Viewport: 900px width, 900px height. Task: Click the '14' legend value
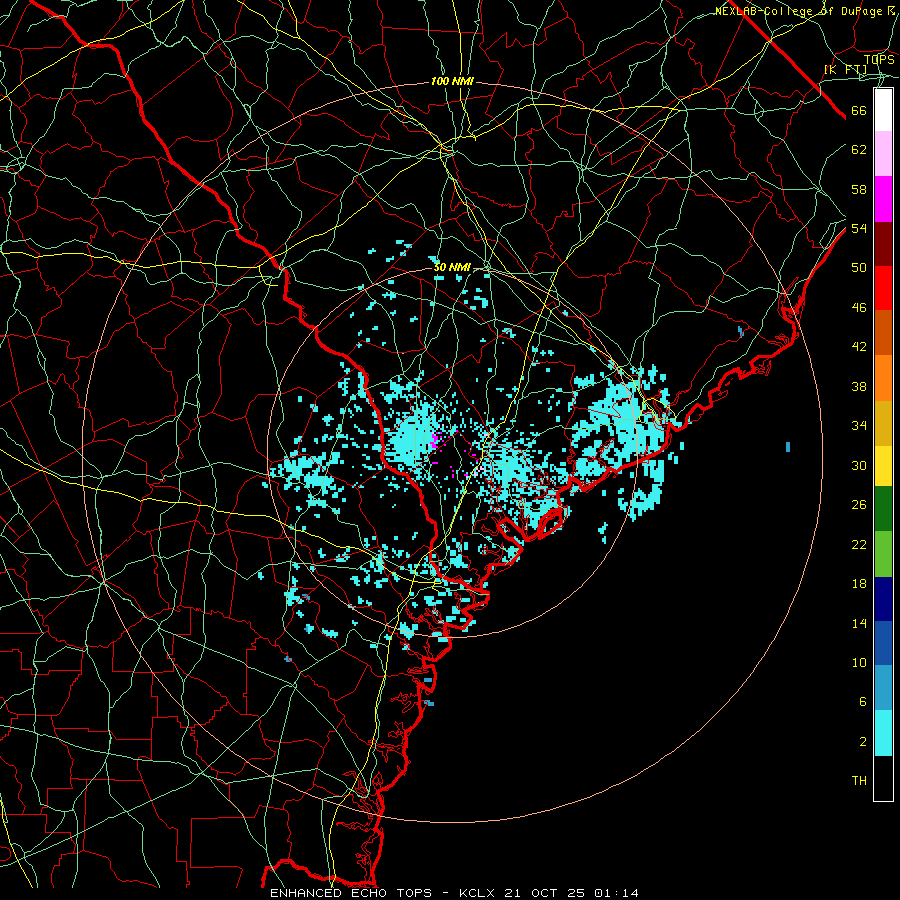coord(859,623)
